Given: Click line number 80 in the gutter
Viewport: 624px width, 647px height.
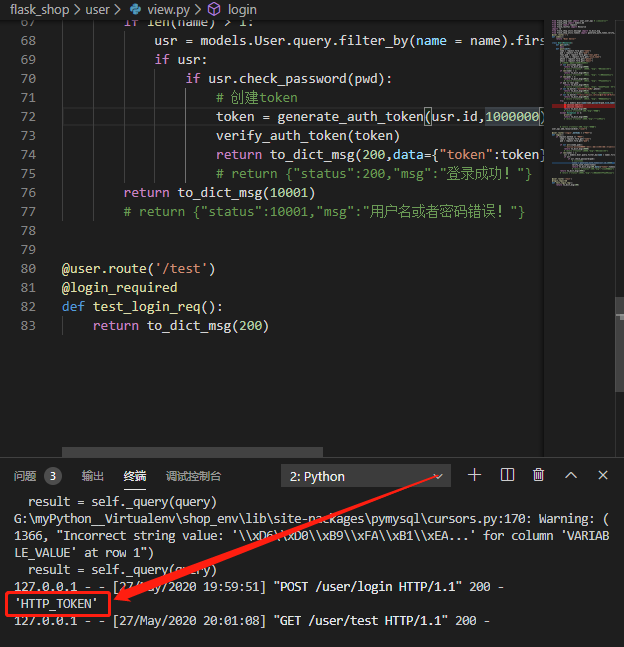Looking at the screenshot, I should pyautogui.click(x=28, y=269).
